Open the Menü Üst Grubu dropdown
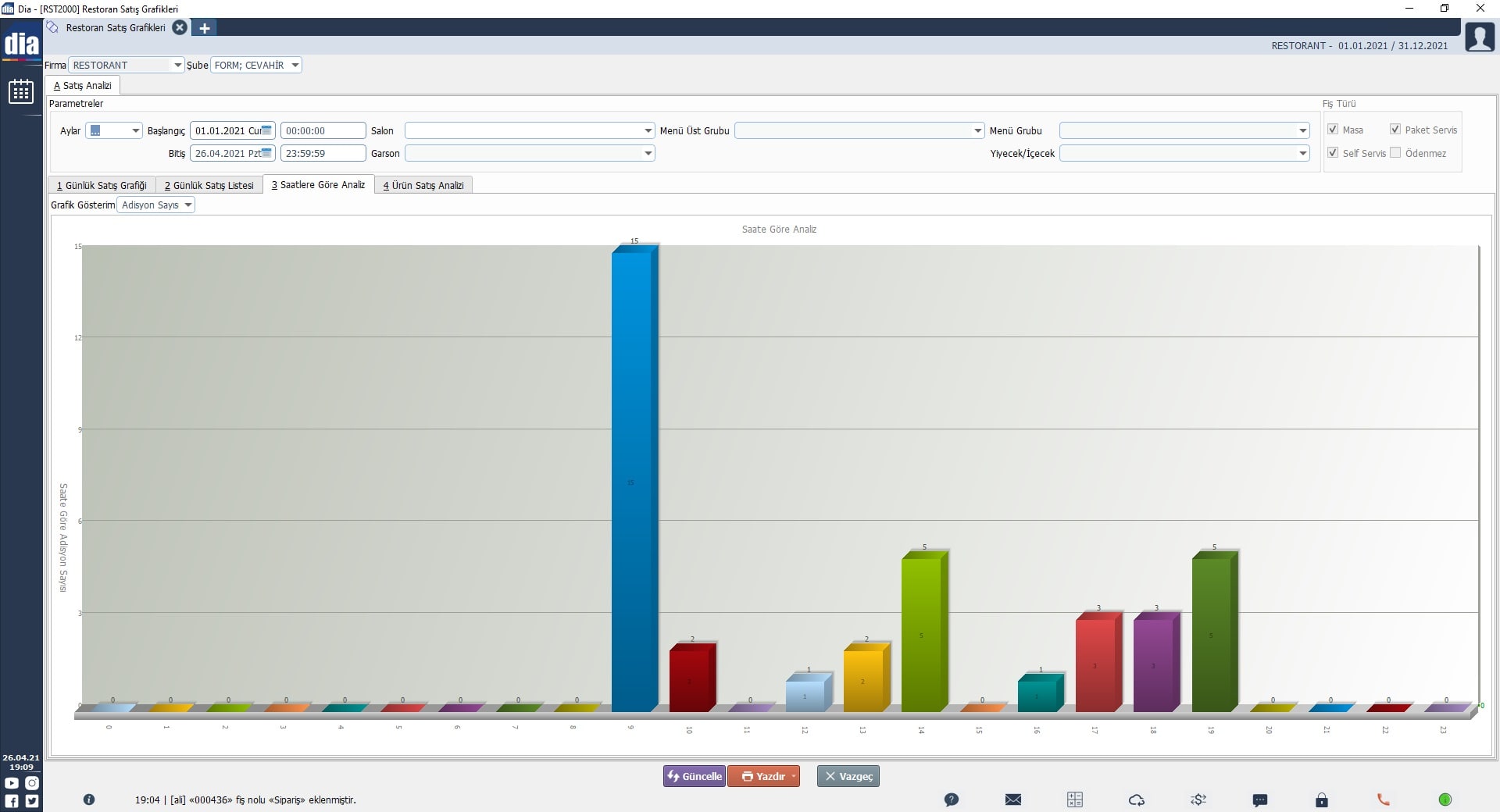The image size is (1500, 812). pos(978,130)
